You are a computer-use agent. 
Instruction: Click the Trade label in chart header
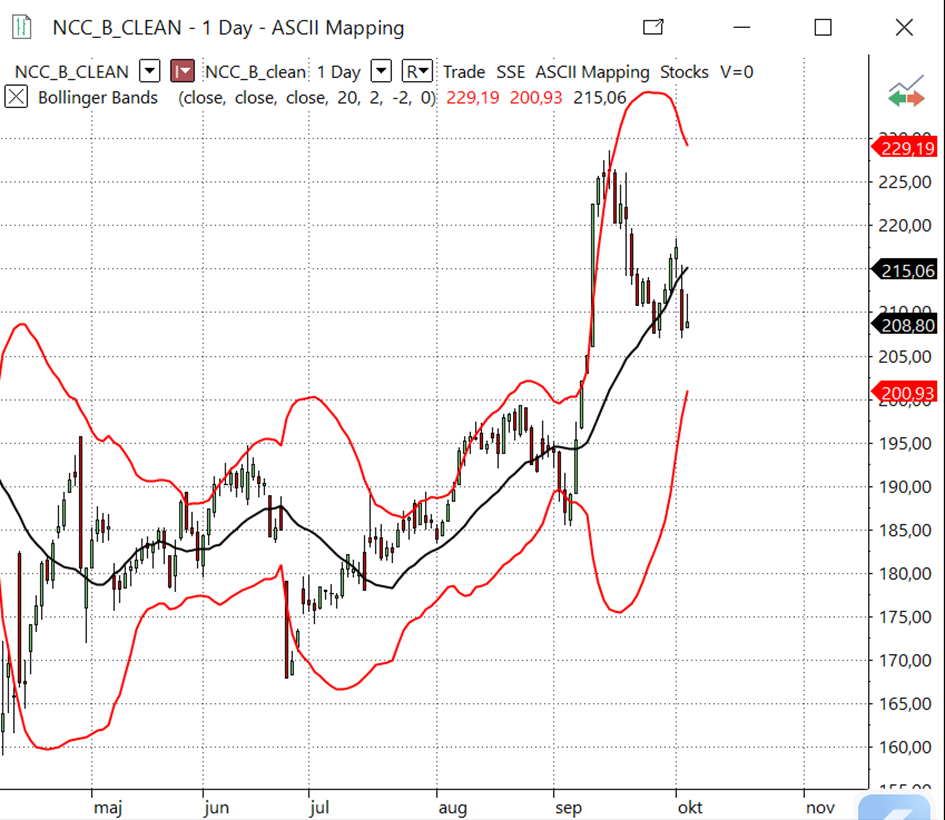[x=463, y=72]
